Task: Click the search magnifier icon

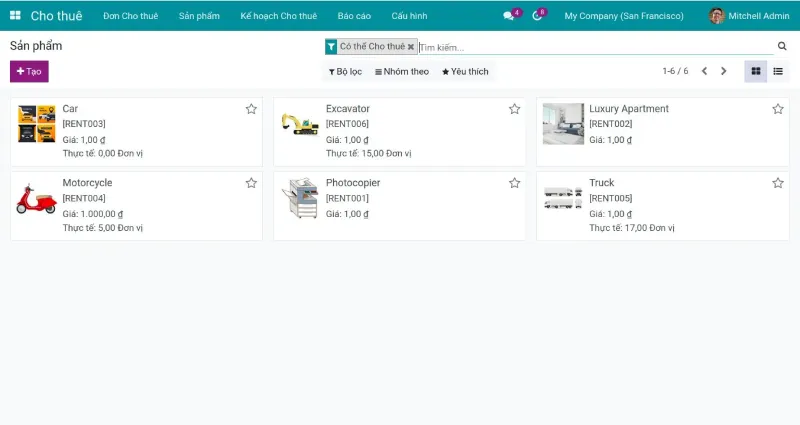Action: pos(782,46)
